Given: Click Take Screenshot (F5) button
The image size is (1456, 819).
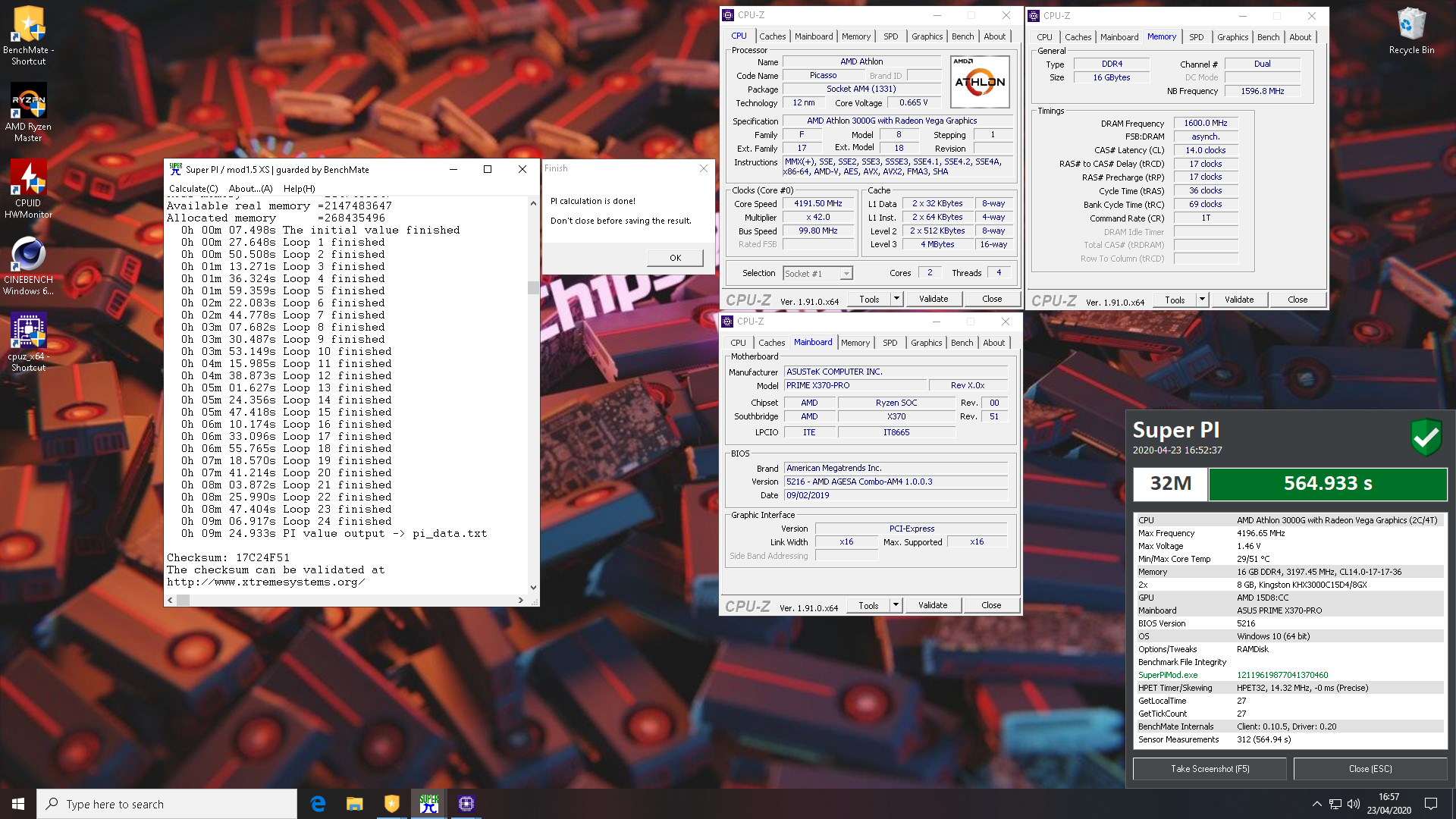Looking at the screenshot, I should [1210, 769].
